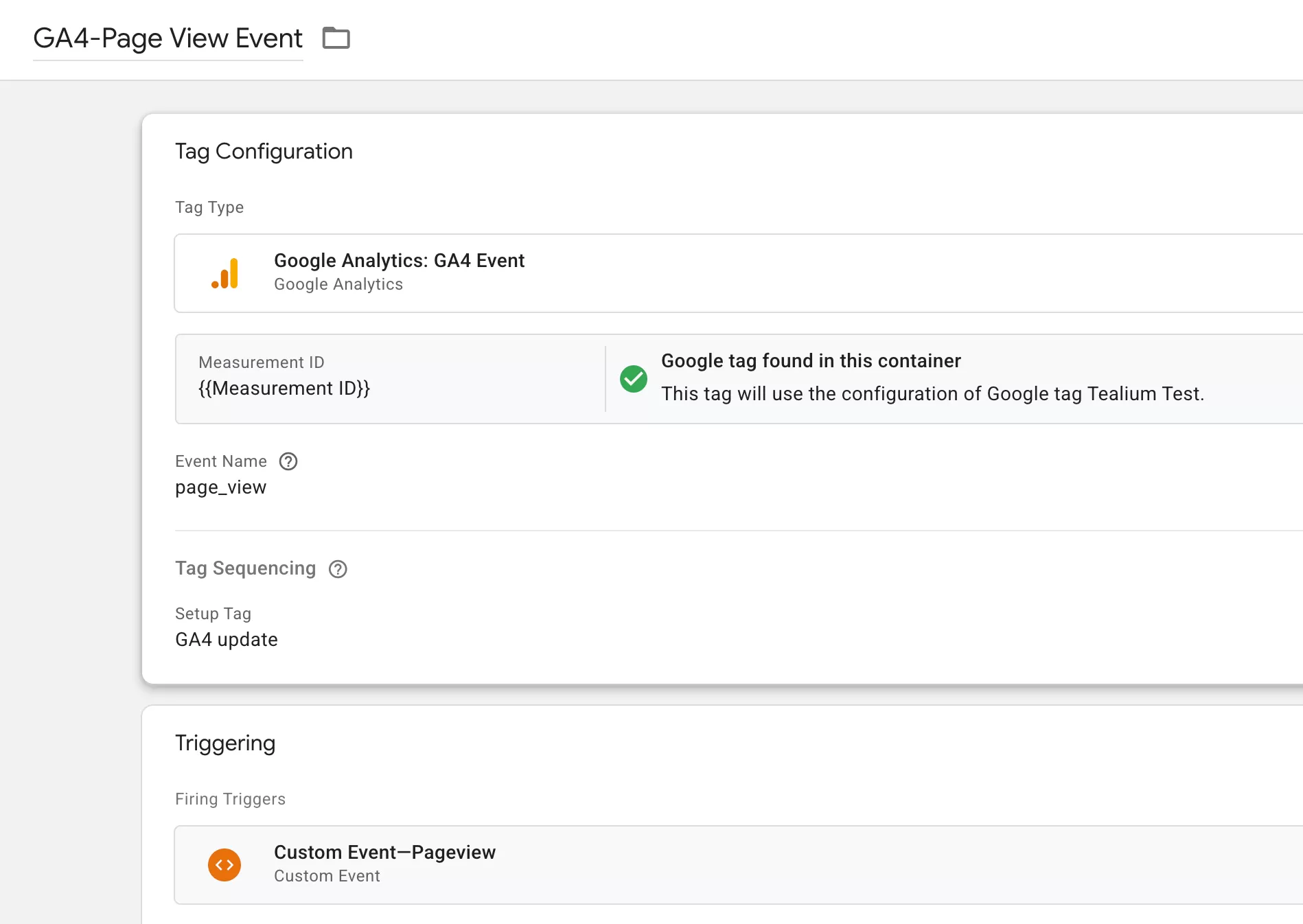Open Tag Sequencing help icon
The image size is (1303, 924).
pos(338,569)
